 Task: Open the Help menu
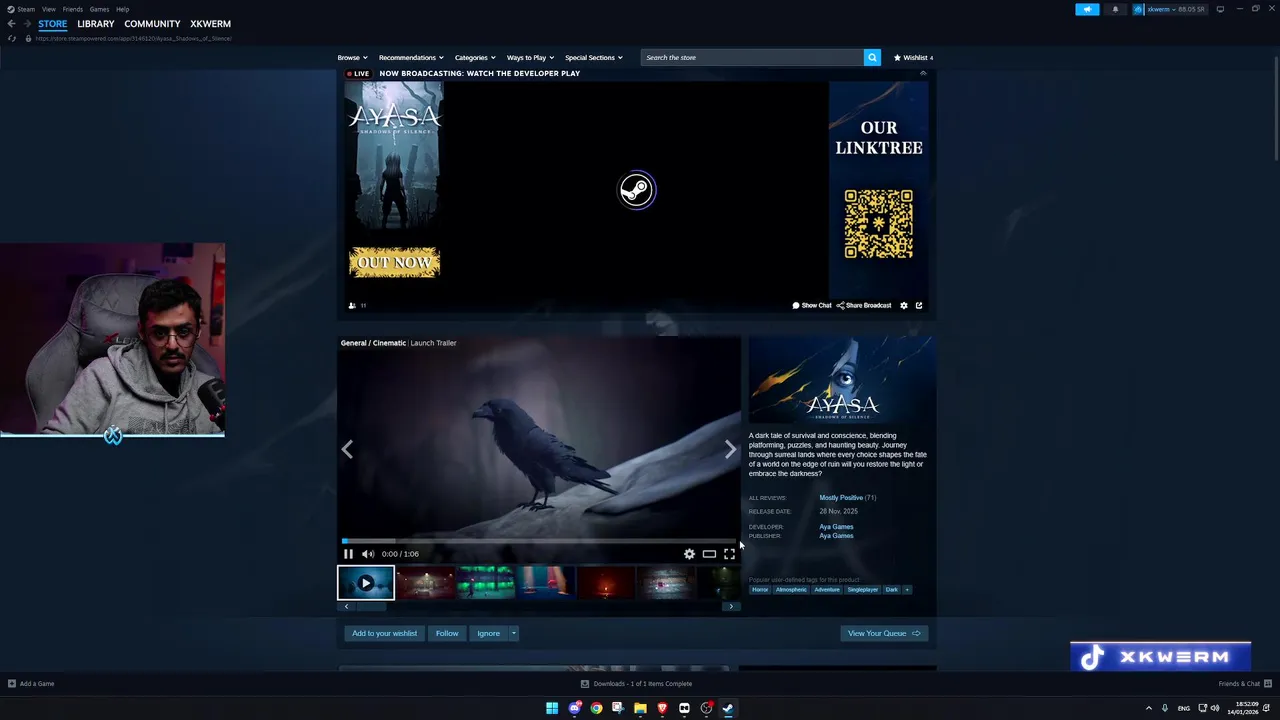pos(122,9)
